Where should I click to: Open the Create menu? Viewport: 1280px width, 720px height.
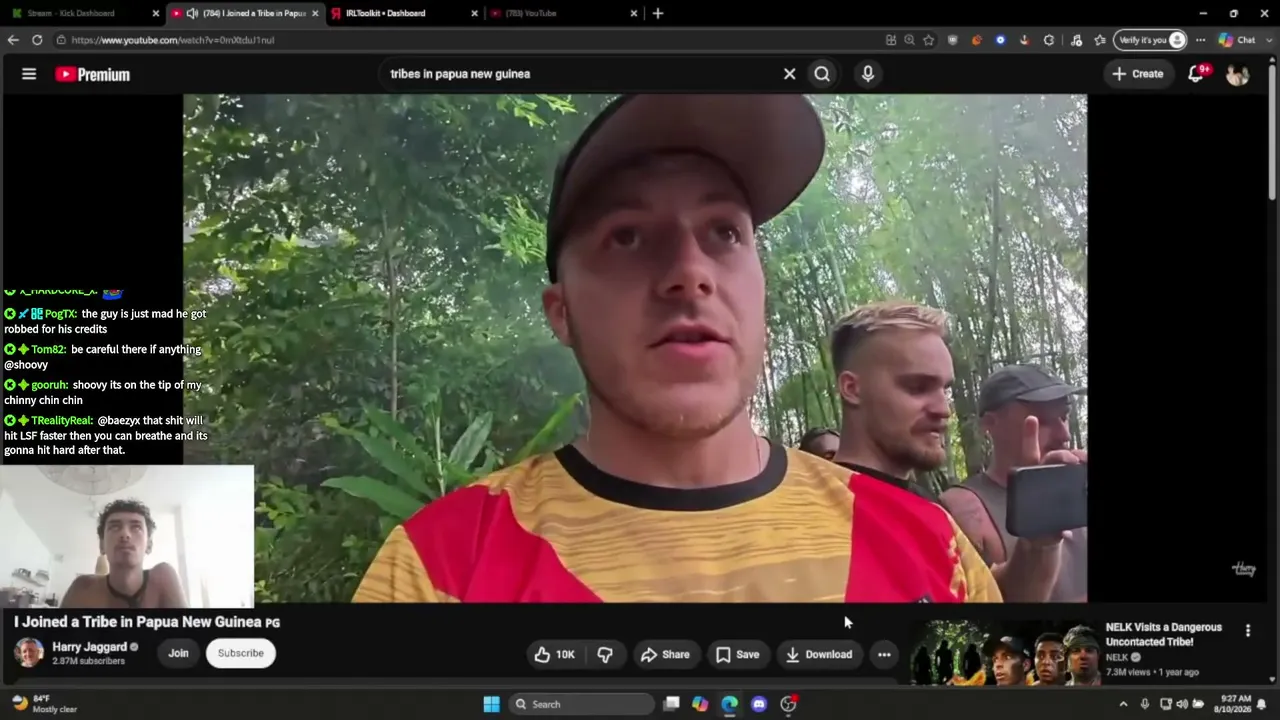pos(1138,74)
